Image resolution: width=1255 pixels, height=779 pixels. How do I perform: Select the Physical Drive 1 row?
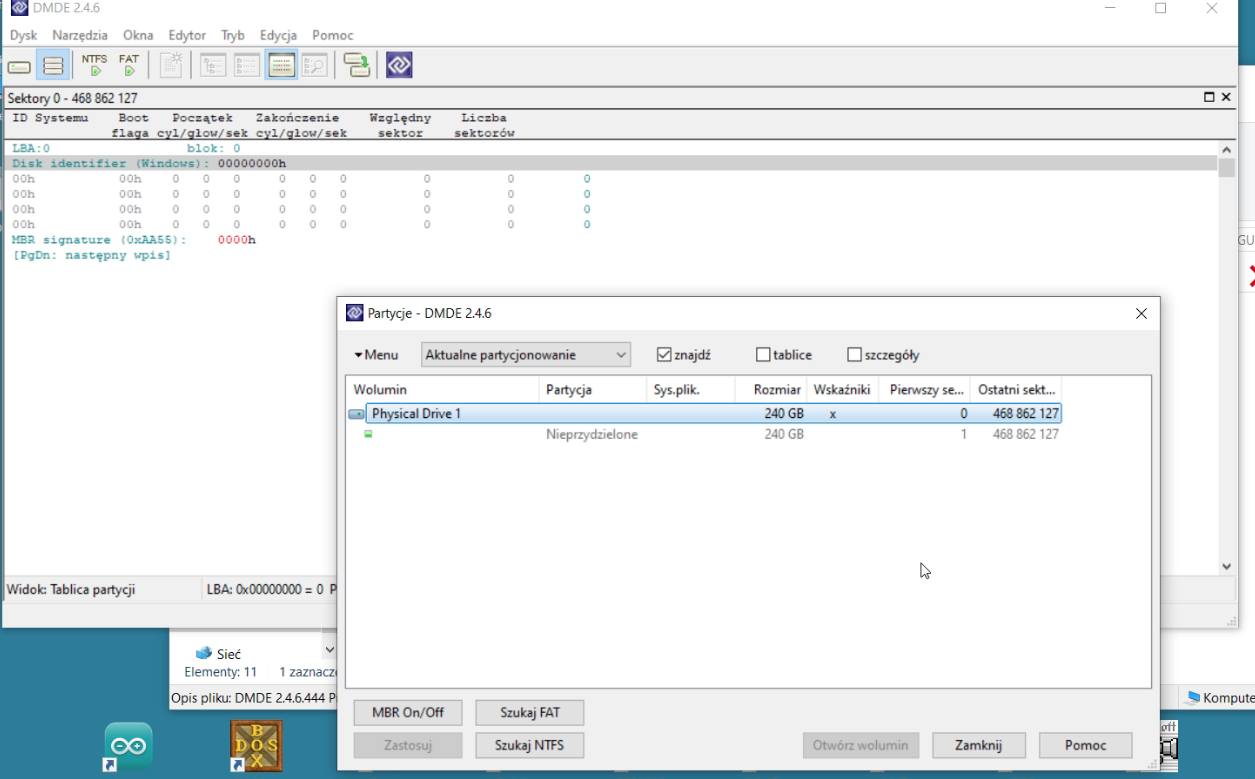(x=704, y=413)
